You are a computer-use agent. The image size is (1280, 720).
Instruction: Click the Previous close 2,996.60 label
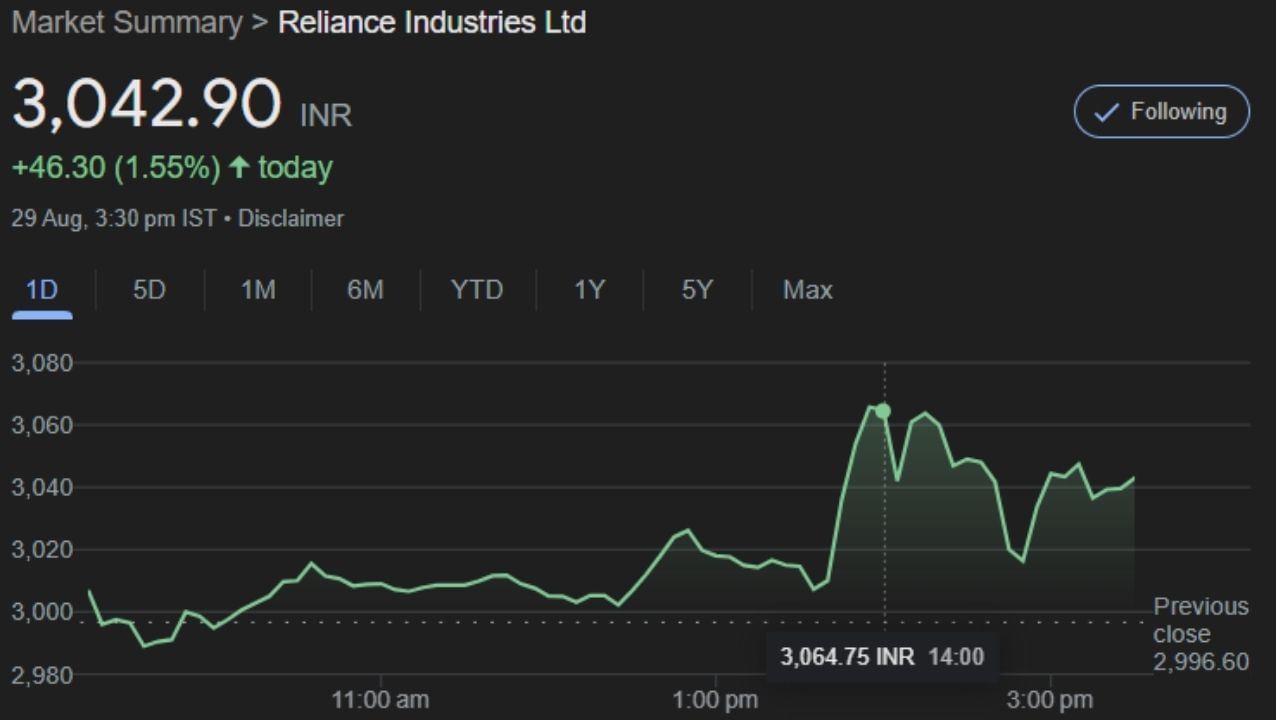1201,634
